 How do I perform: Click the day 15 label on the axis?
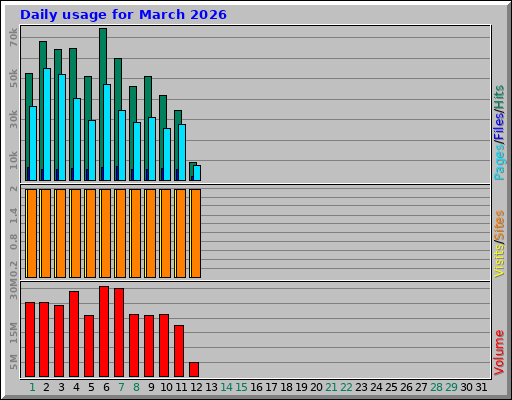pos(241,387)
